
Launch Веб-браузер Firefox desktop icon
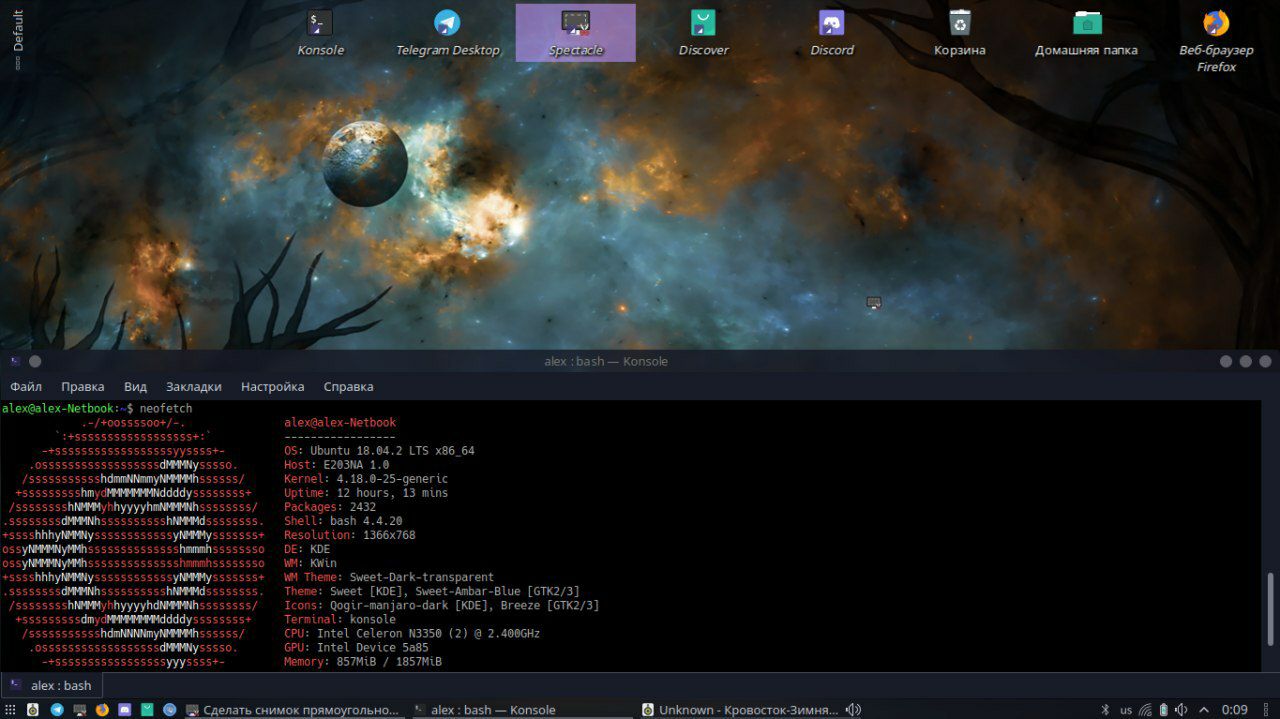[x=1215, y=40]
